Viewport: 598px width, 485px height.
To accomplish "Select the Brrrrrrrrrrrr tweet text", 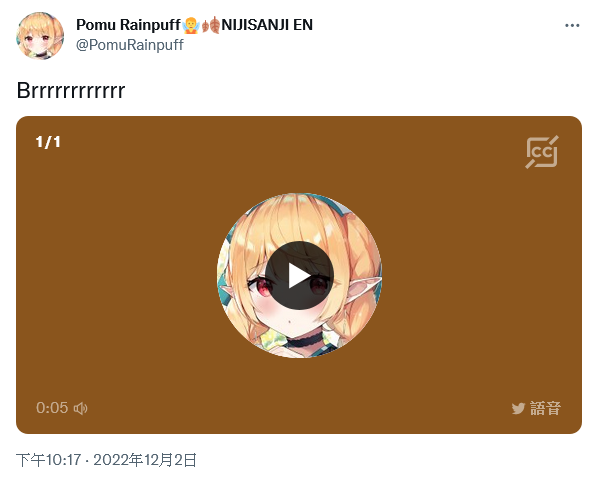I will 71,91.
